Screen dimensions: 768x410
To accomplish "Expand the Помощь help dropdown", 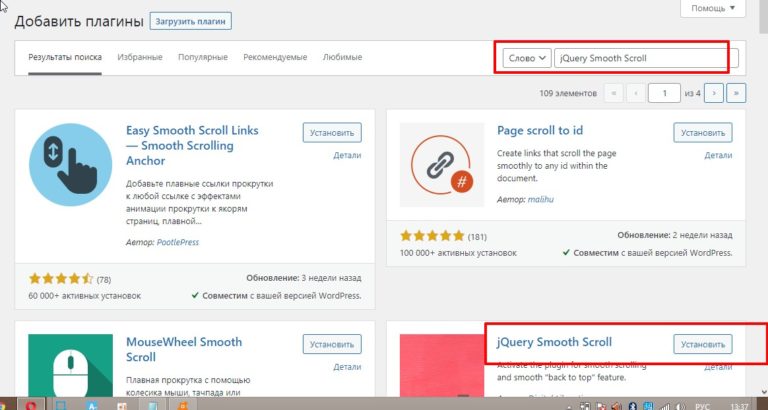I will (713, 8).
